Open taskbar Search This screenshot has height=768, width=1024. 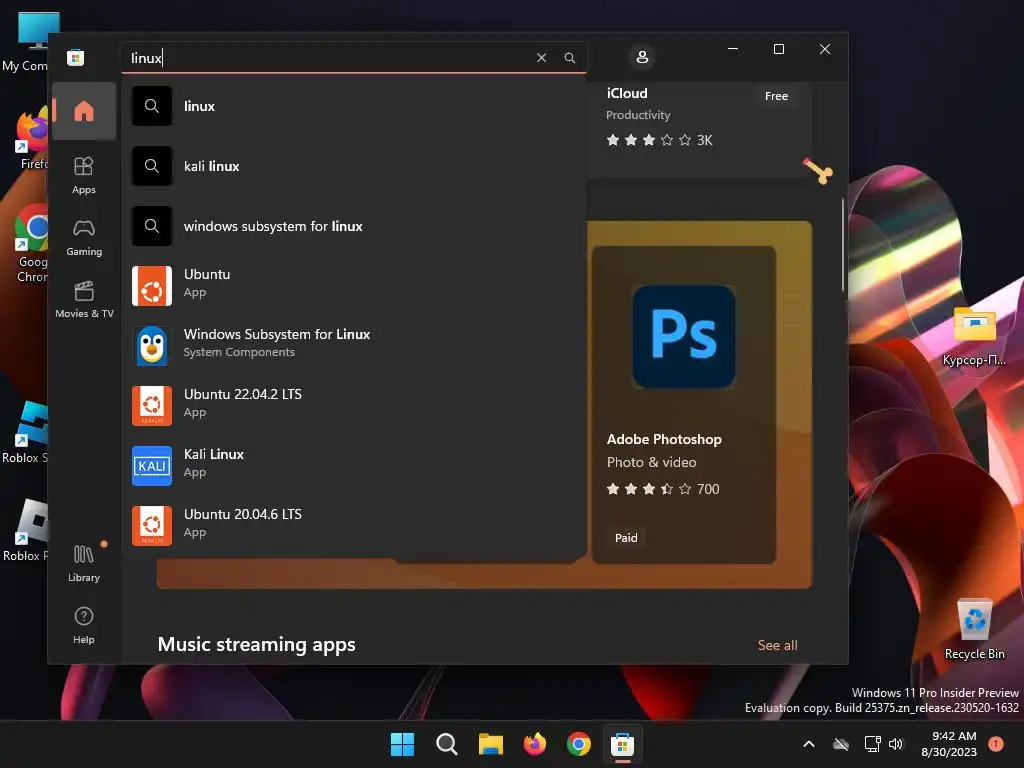446,744
